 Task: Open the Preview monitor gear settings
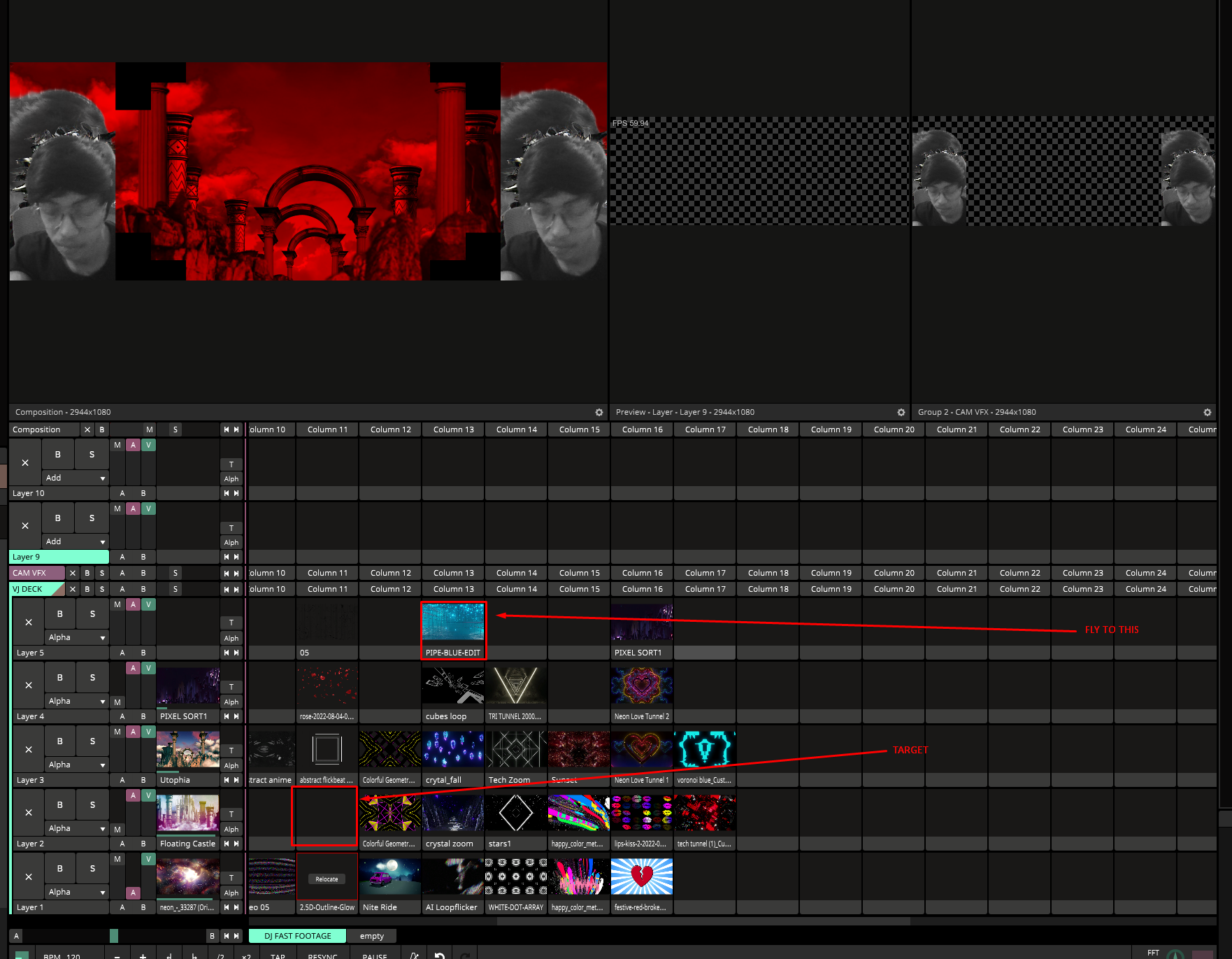[x=901, y=413]
